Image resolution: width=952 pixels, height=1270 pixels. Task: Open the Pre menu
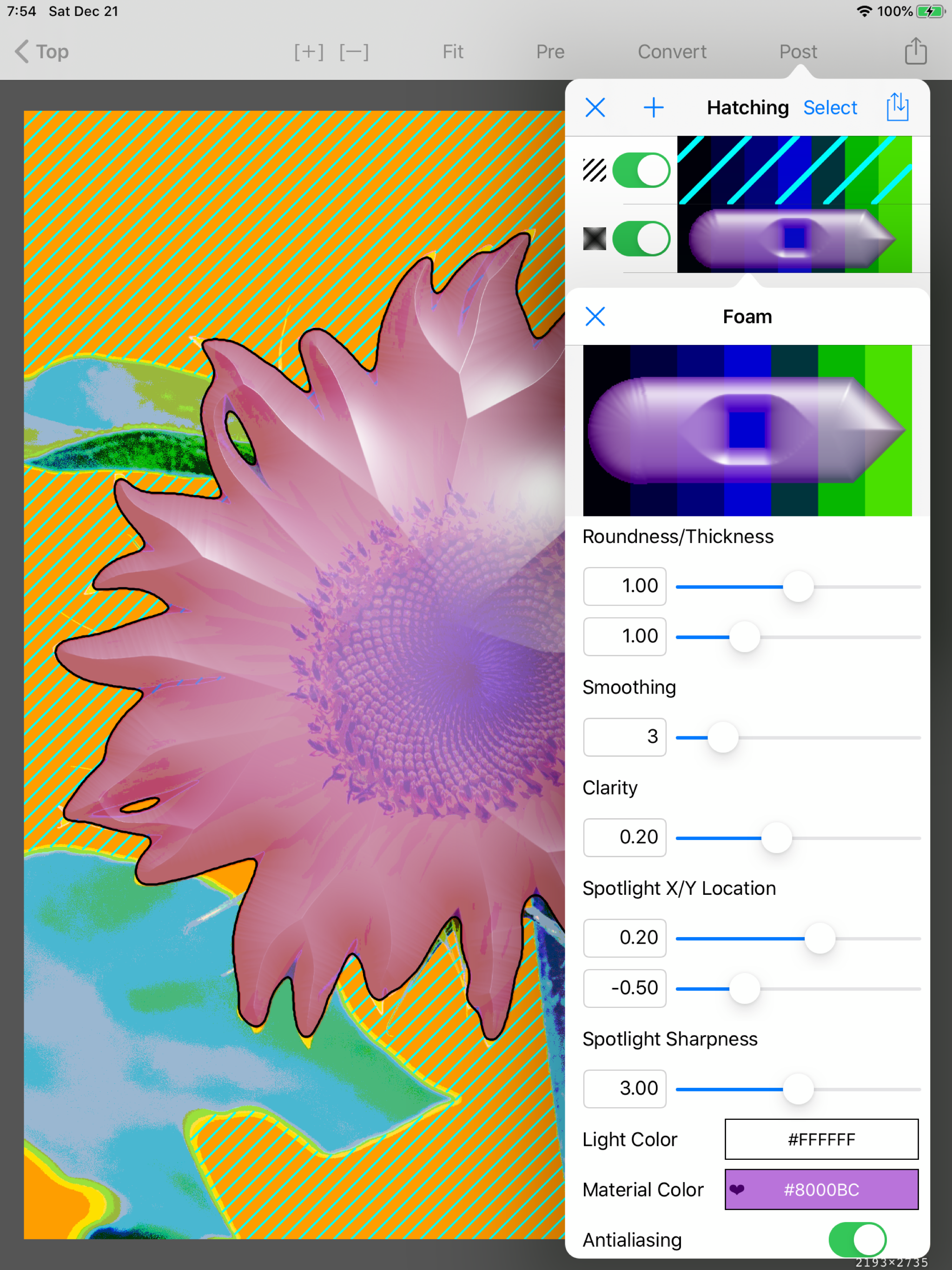[550, 52]
